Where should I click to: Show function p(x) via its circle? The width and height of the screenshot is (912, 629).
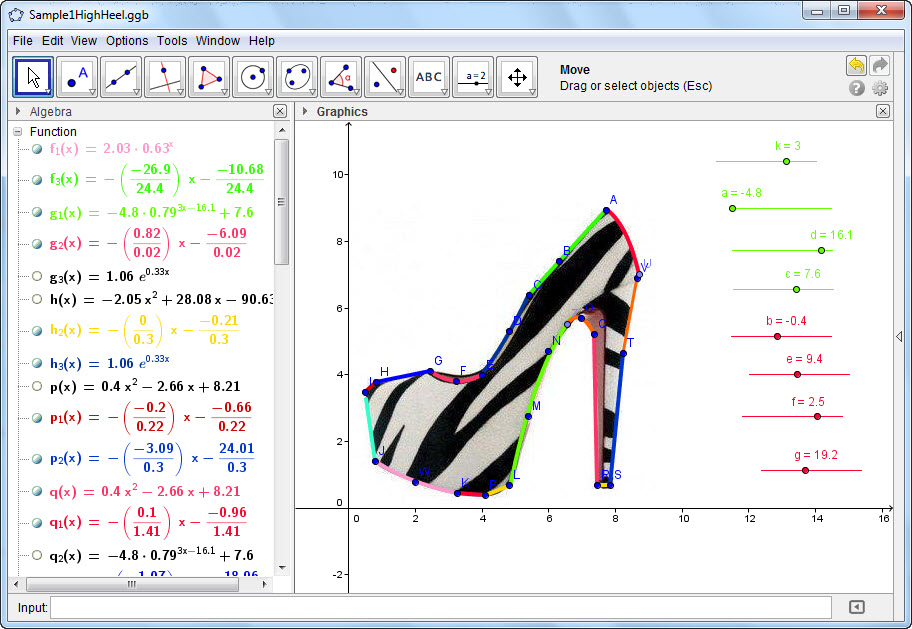tap(37, 386)
